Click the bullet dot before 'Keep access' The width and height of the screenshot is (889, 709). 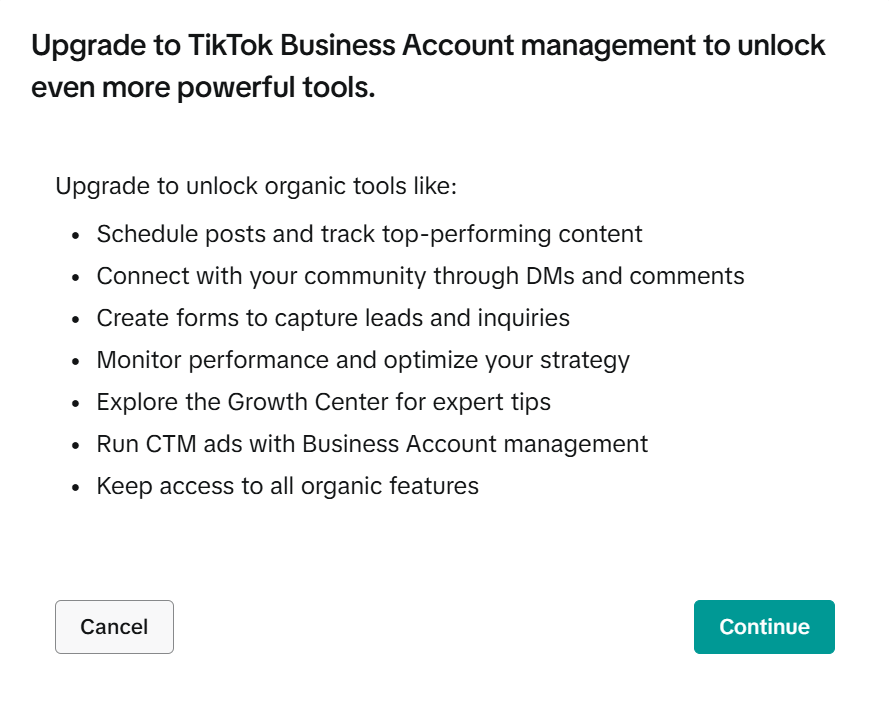(76, 488)
